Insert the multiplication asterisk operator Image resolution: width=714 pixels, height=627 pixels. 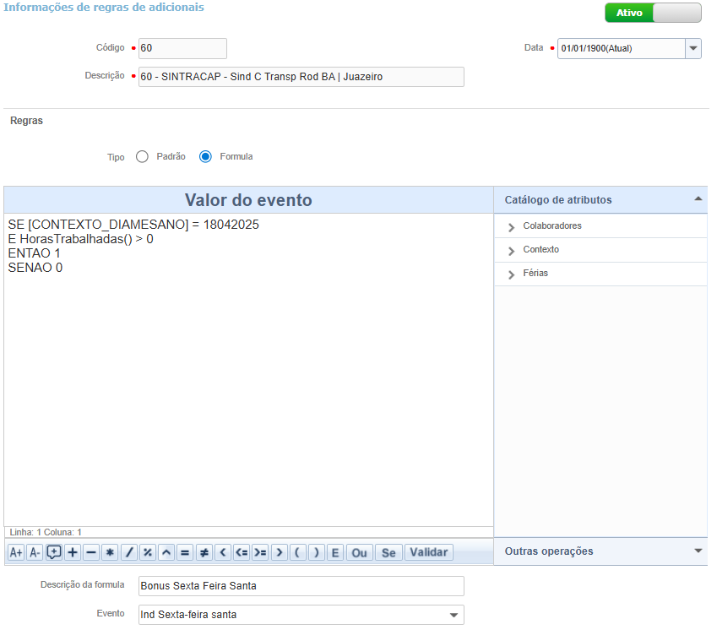(x=110, y=552)
